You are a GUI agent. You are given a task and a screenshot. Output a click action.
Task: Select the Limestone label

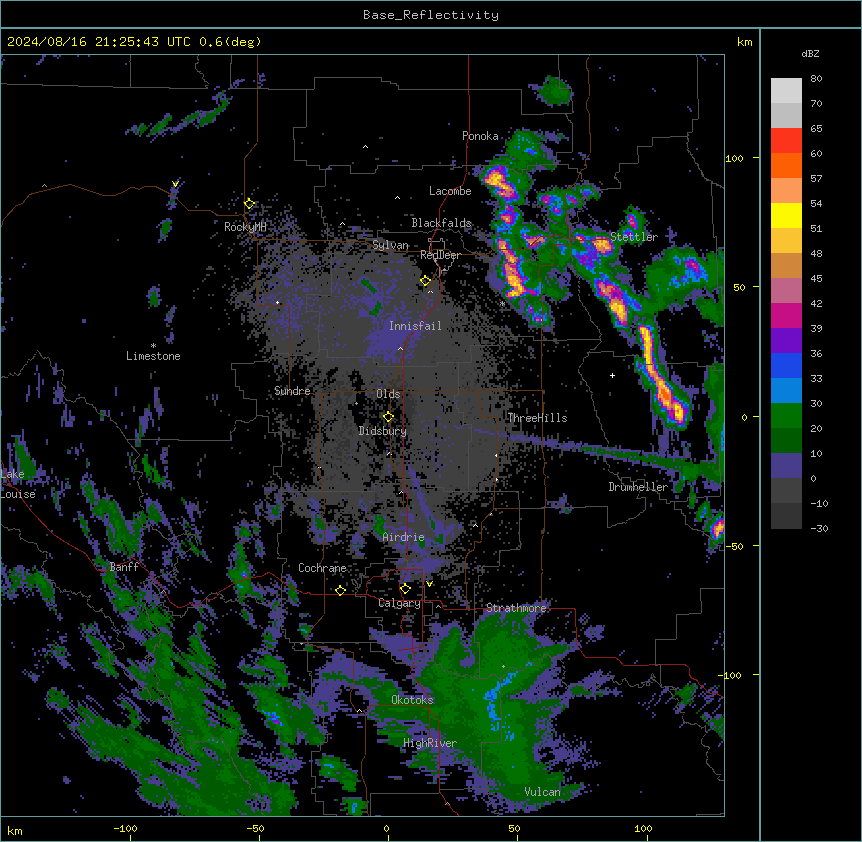(x=153, y=356)
